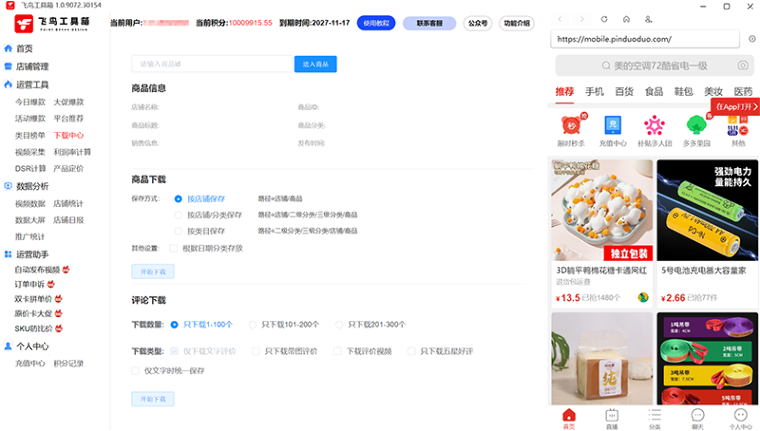
Task: Select 按类目保存 save mode
Action: coord(178,231)
